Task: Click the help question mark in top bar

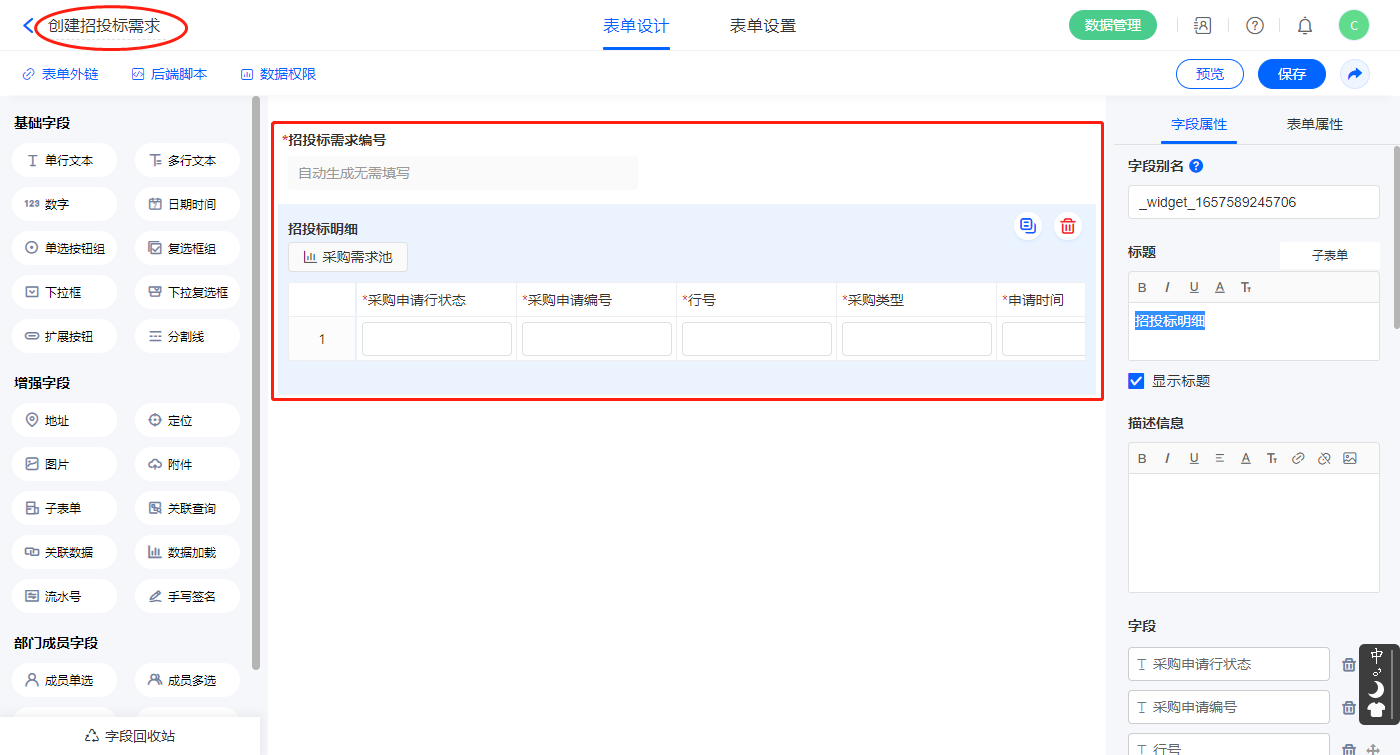Action: [x=1254, y=26]
